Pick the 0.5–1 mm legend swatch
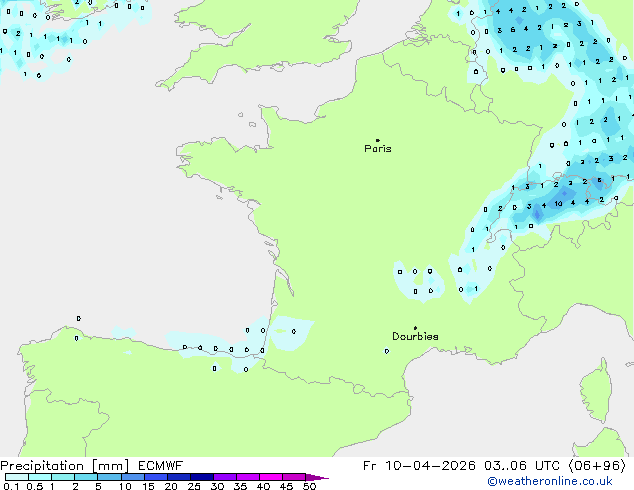 pos(40,477)
